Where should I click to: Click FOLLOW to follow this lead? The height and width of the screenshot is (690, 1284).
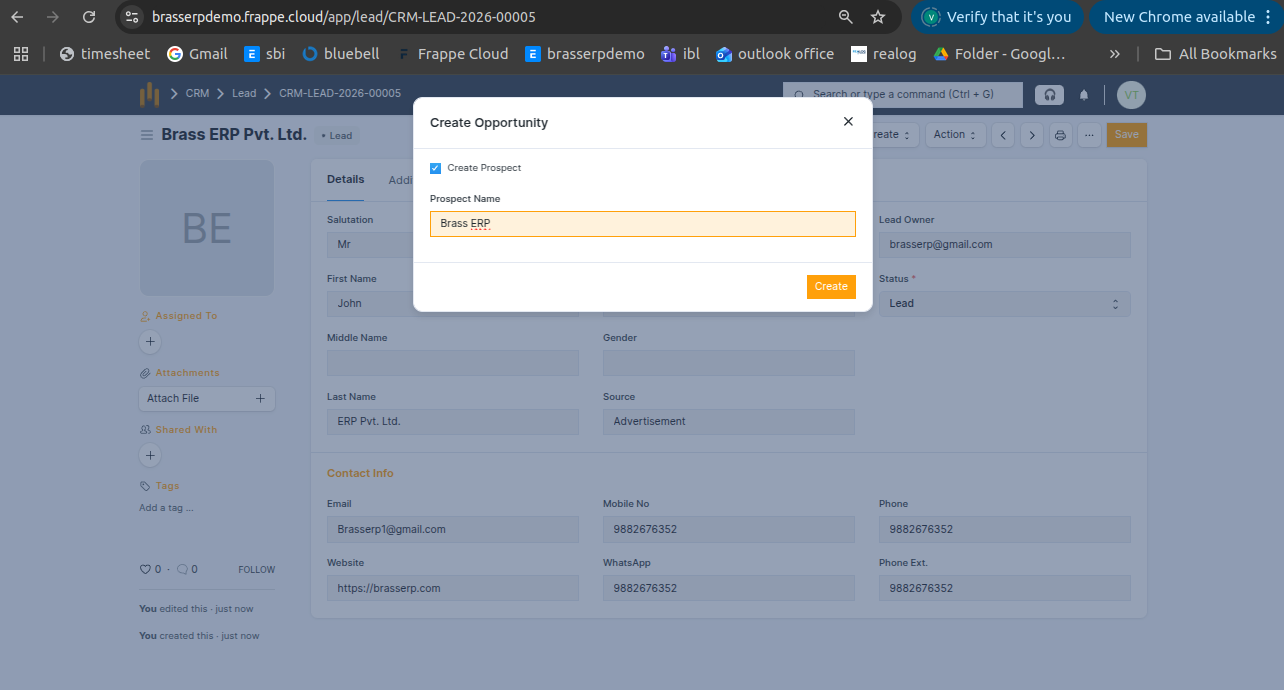point(256,569)
